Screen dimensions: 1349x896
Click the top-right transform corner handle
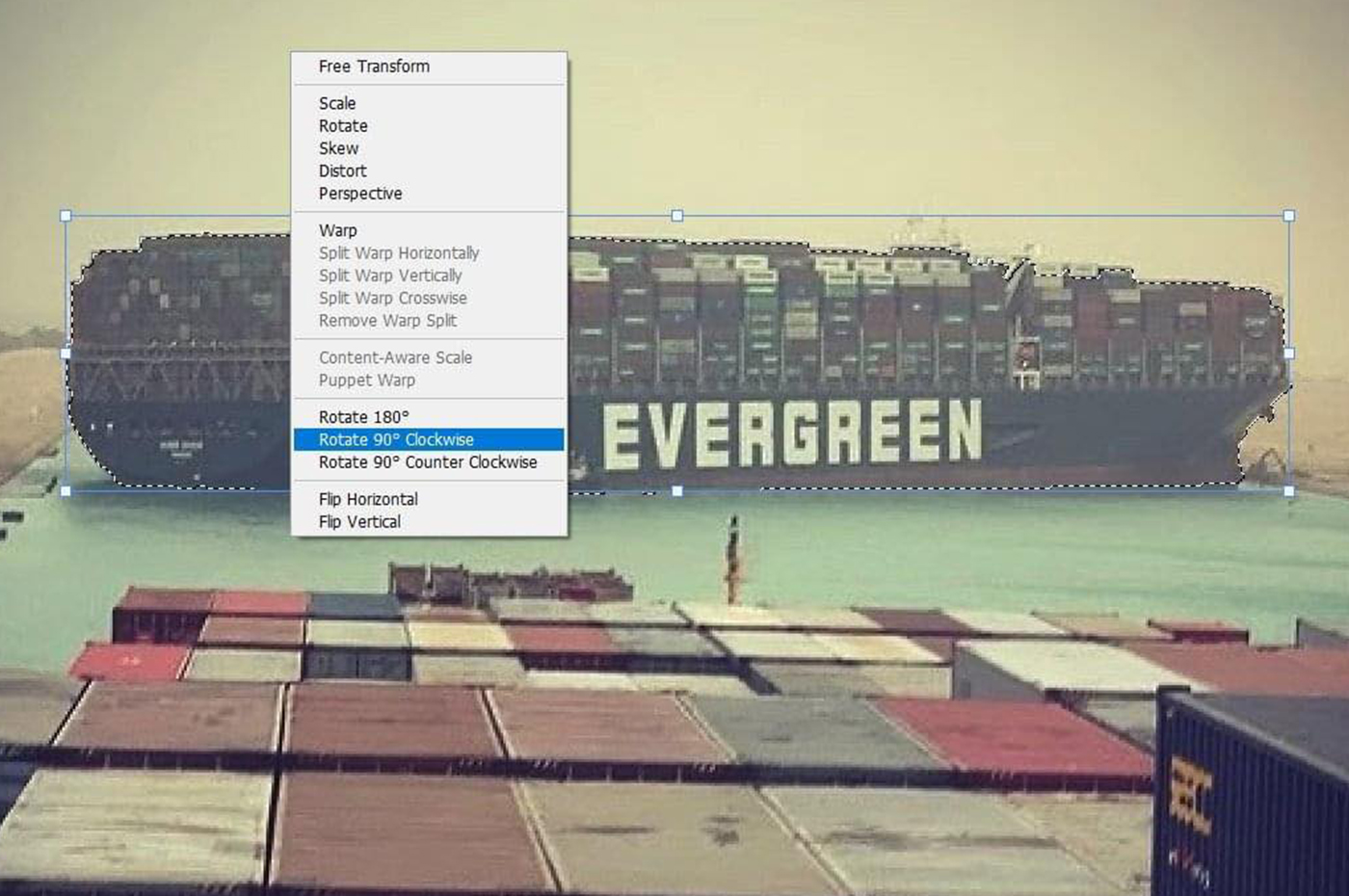pos(1289,216)
